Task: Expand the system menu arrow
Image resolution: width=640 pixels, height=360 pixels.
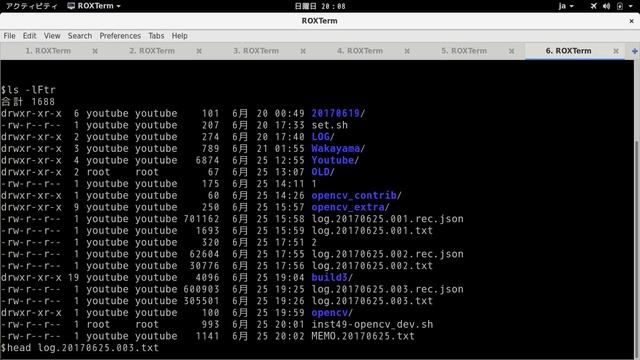Action: pos(631,6)
